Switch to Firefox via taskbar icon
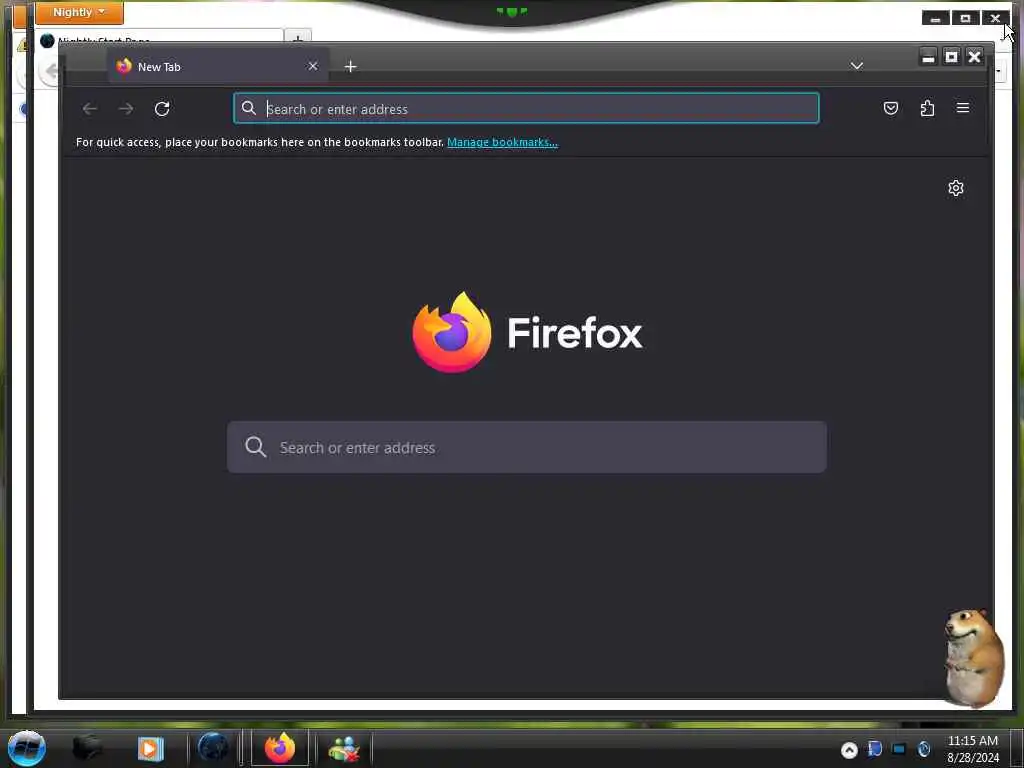This screenshot has height=768, width=1024. tap(280, 748)
